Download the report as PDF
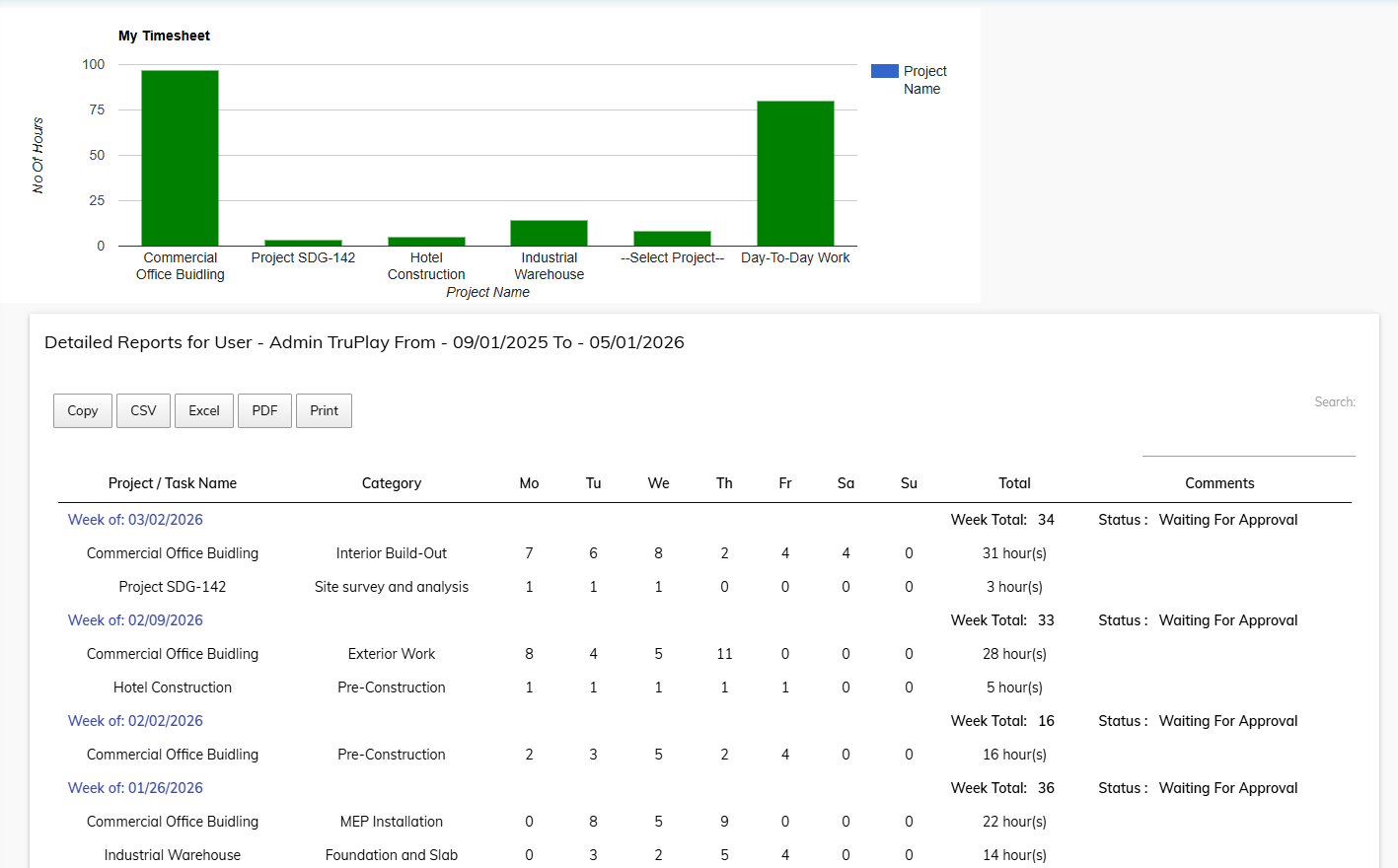1398x868 pixels. coord(264,410)
